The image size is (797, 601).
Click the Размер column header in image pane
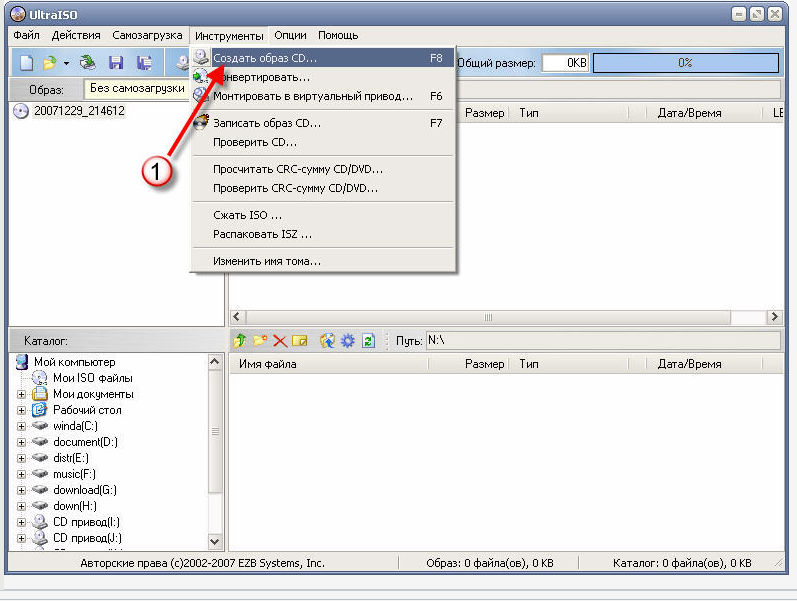(484, 113)
